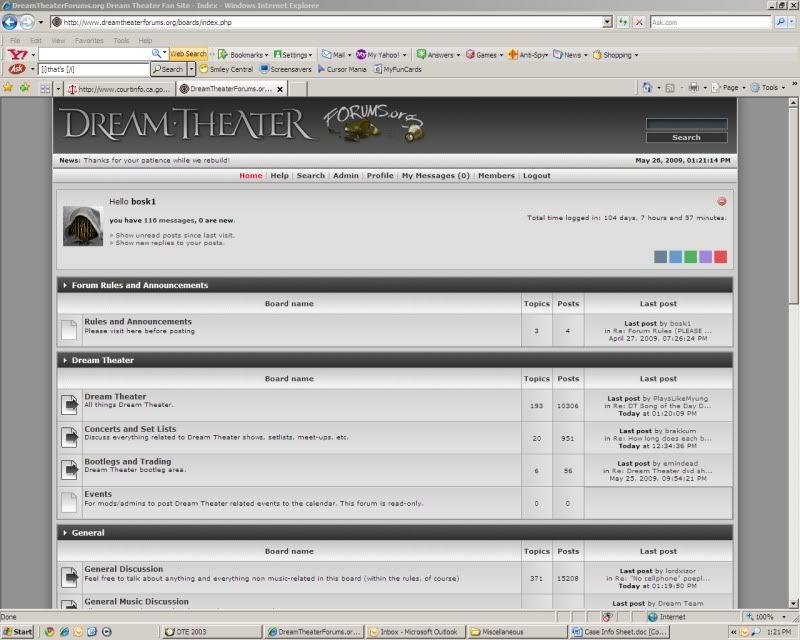Open Cursor Mania from the Ask toolbar

[342, 69]
